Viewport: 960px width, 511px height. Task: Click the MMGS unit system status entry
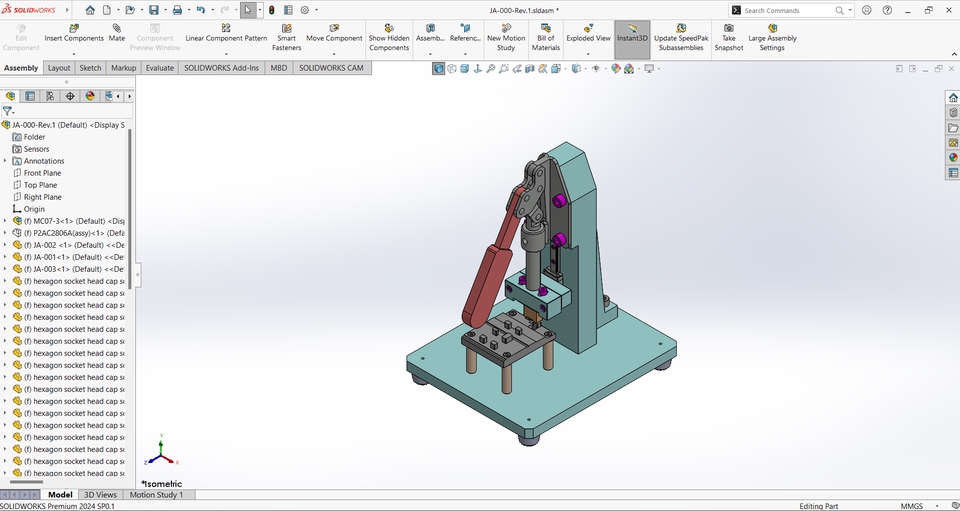pos(912,506)
